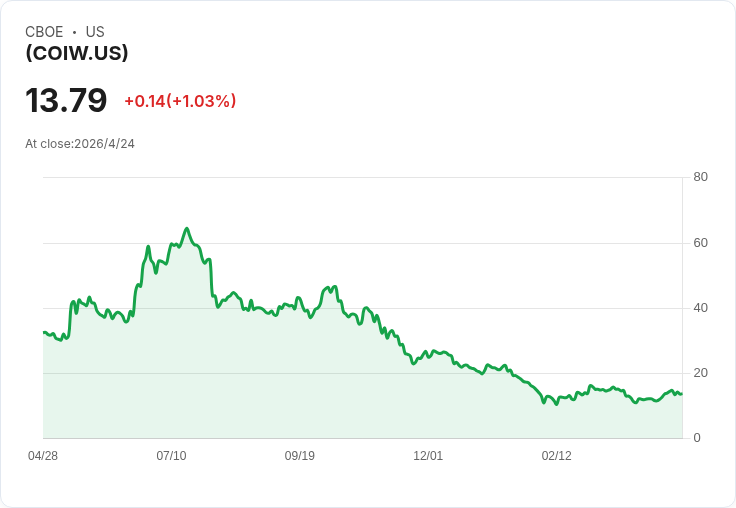
Task: Click the (COIW.US) ticker title
Action: pyautogui.click(x=77, y=53)
